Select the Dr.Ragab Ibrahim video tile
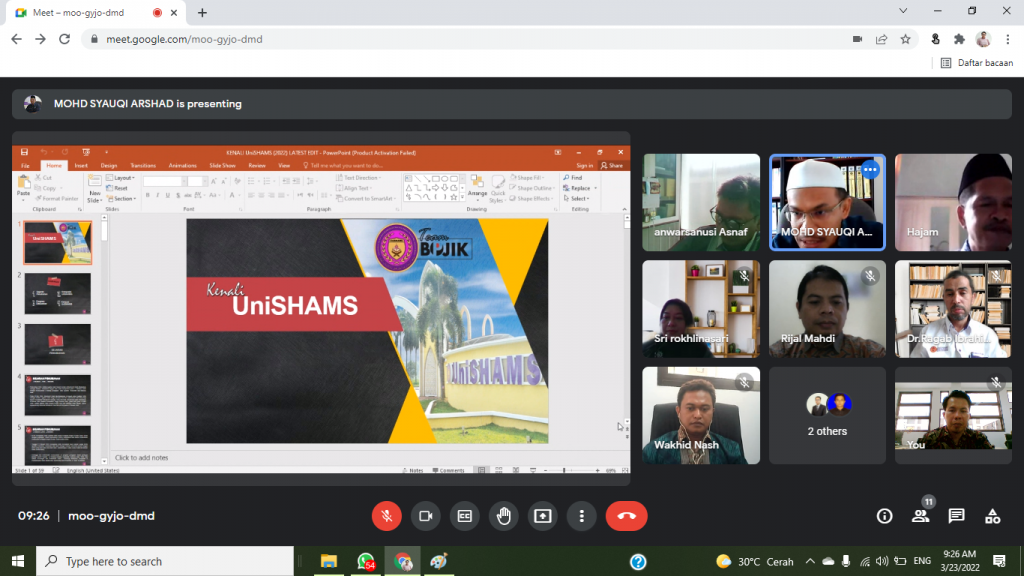1024x576 pixels. pyautogui.click(x=953, y=309)
